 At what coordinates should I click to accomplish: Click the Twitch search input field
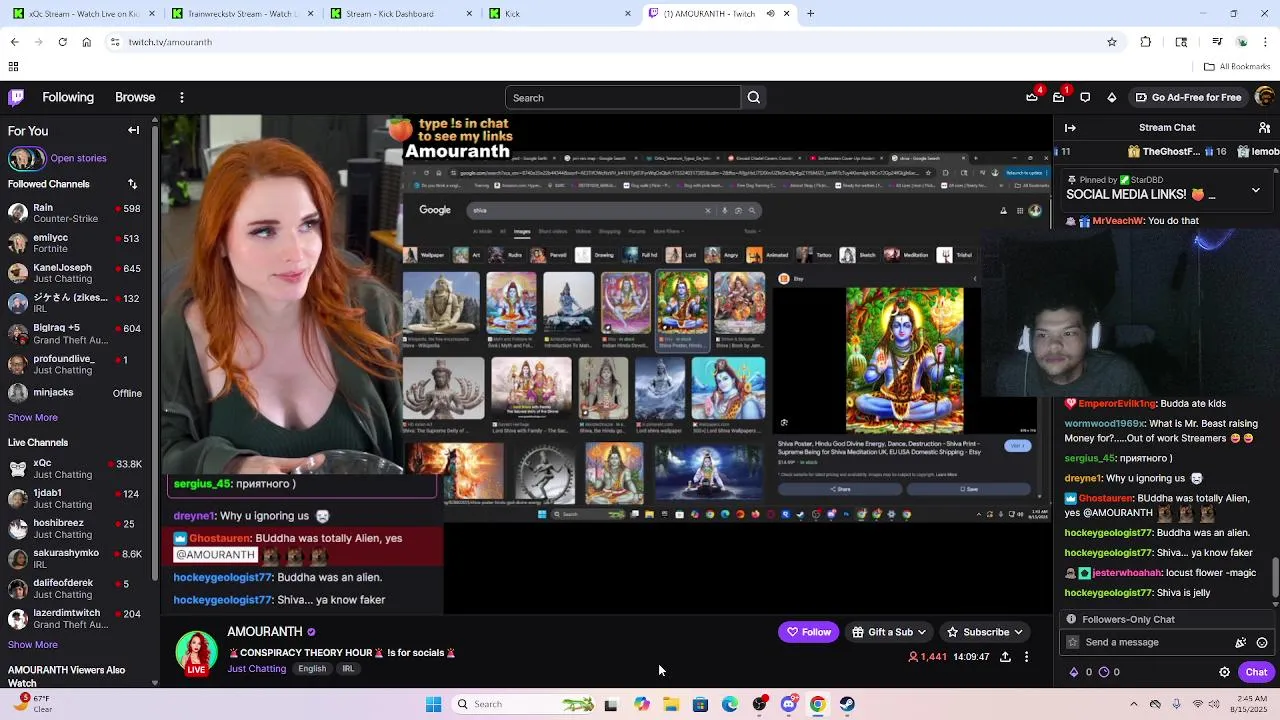[x=622, y=98]
